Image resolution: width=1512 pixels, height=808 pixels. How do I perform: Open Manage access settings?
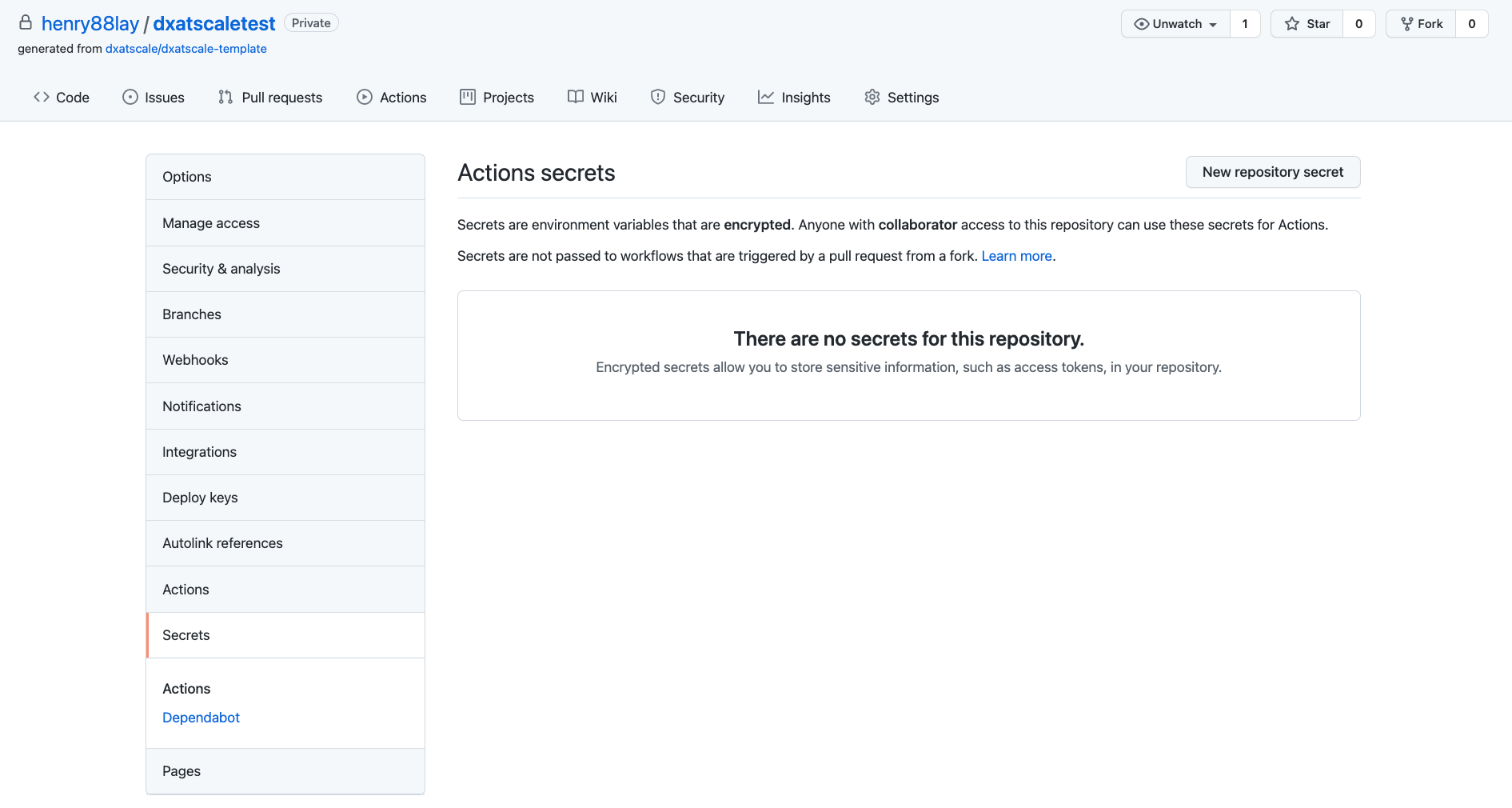click(285, 223)
